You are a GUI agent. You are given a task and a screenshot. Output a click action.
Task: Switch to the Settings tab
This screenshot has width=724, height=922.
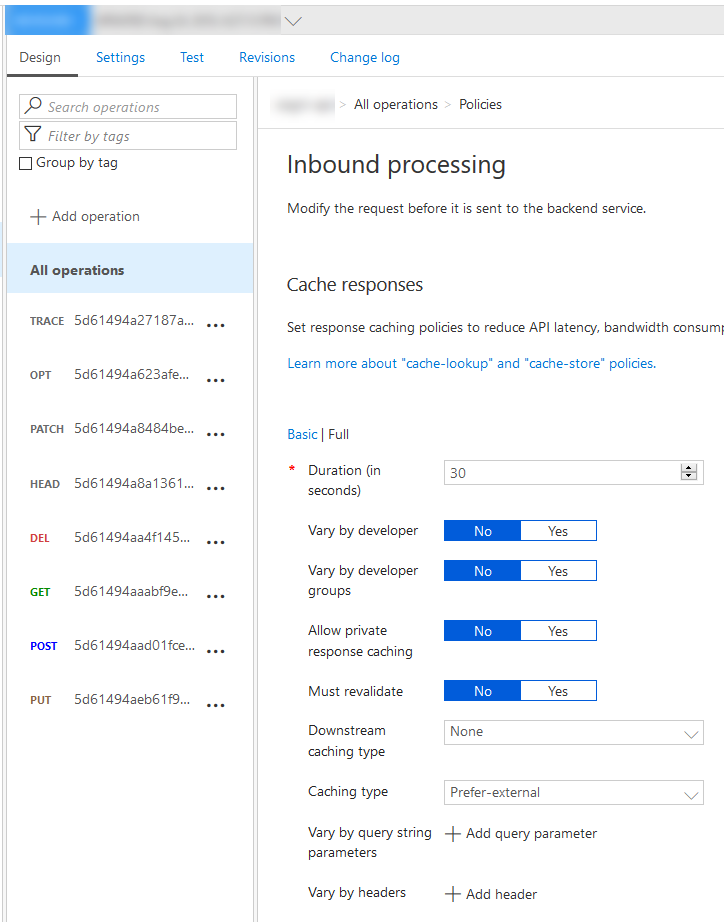click(x=120, y=57)
